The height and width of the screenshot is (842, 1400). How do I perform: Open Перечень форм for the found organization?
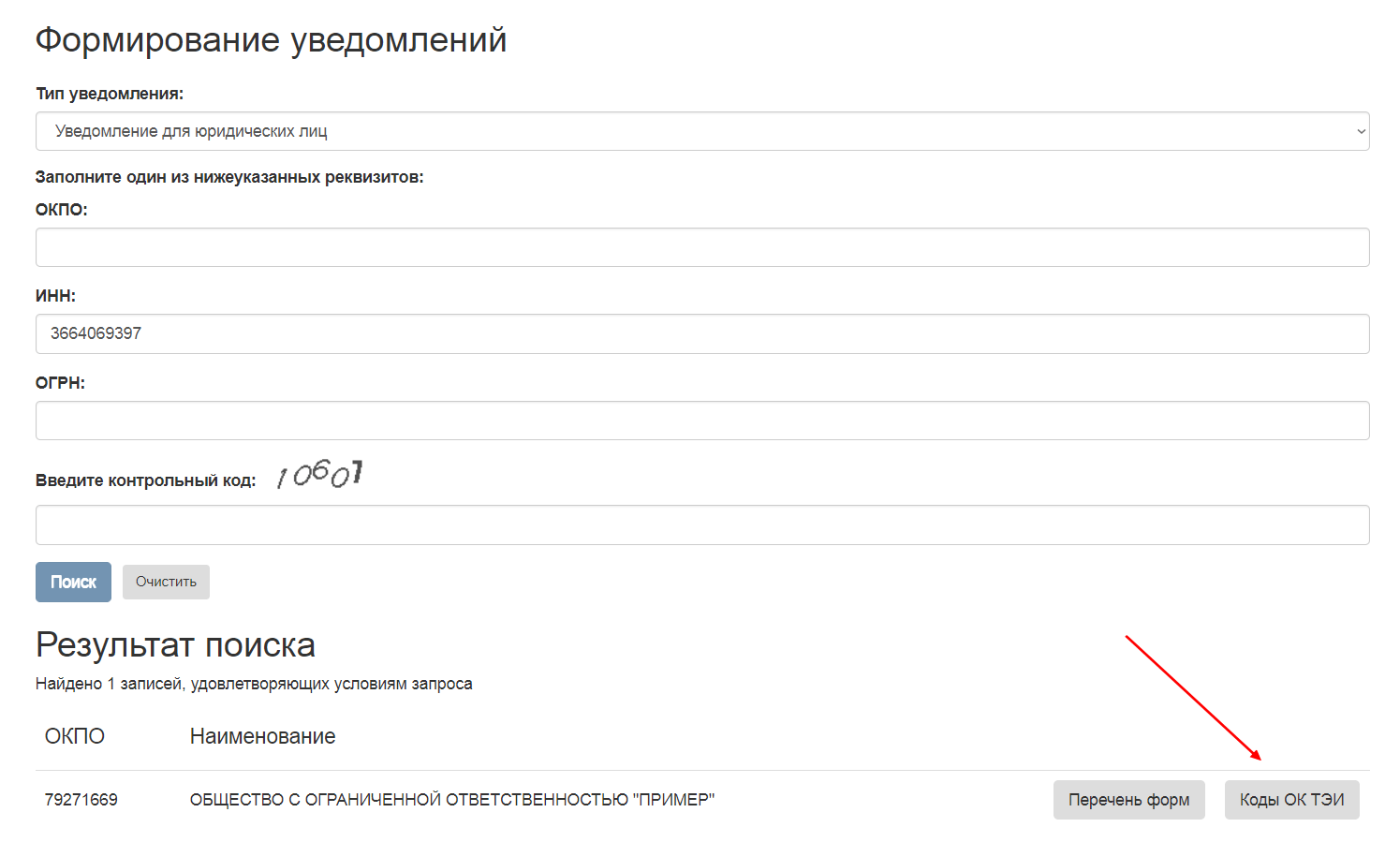pos(1128,800)
